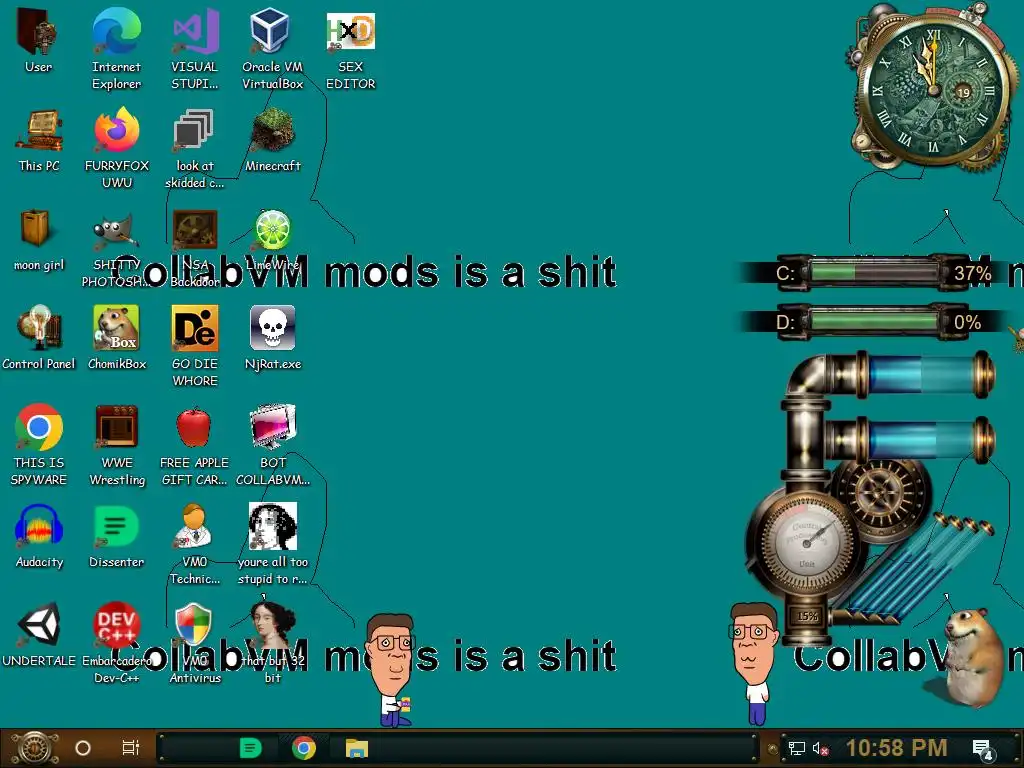Launch the Audacity headphones shortcut

point(39,536)
